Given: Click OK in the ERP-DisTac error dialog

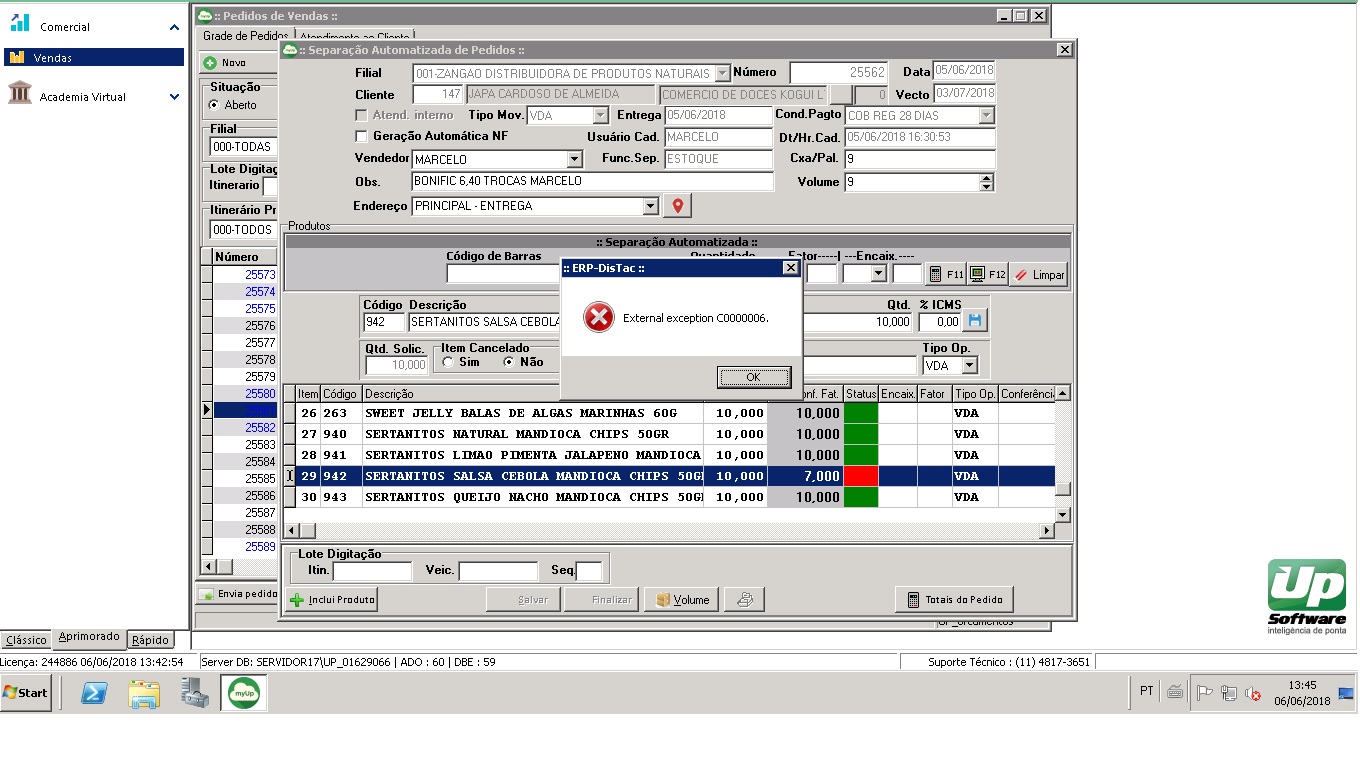Looking at the screenshot, I should point(754,377).
